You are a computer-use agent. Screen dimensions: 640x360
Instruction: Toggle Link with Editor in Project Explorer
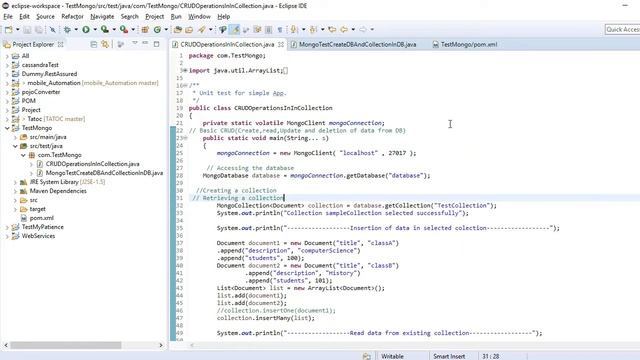point(105,44)
